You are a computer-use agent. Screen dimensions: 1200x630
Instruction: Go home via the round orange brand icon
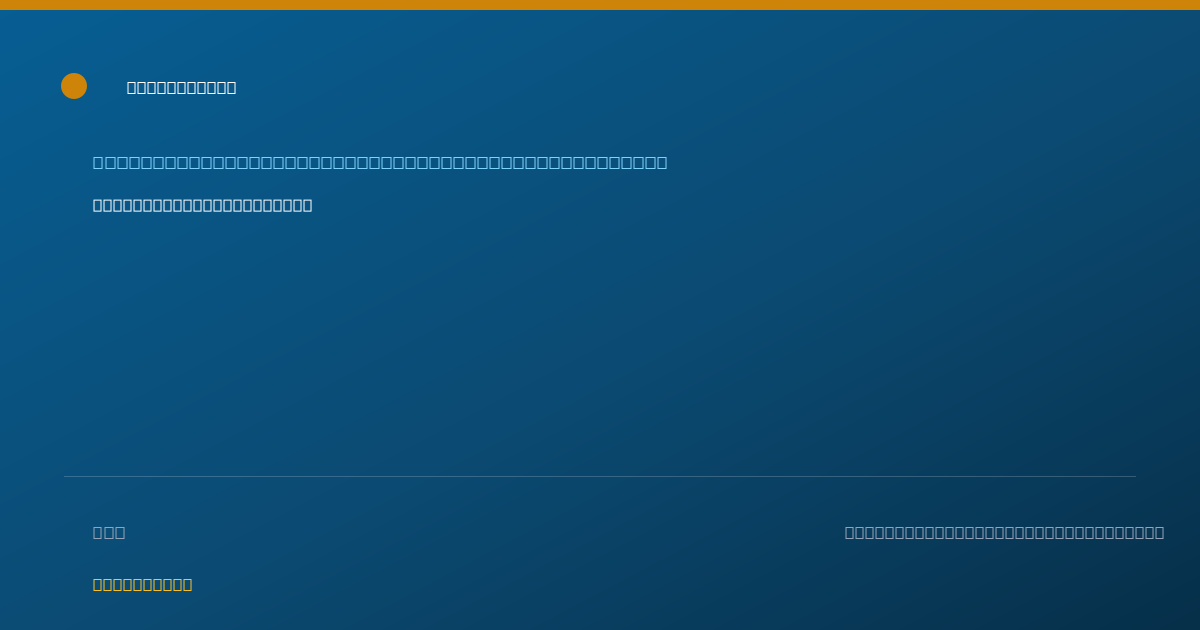[x=74, y=86]
